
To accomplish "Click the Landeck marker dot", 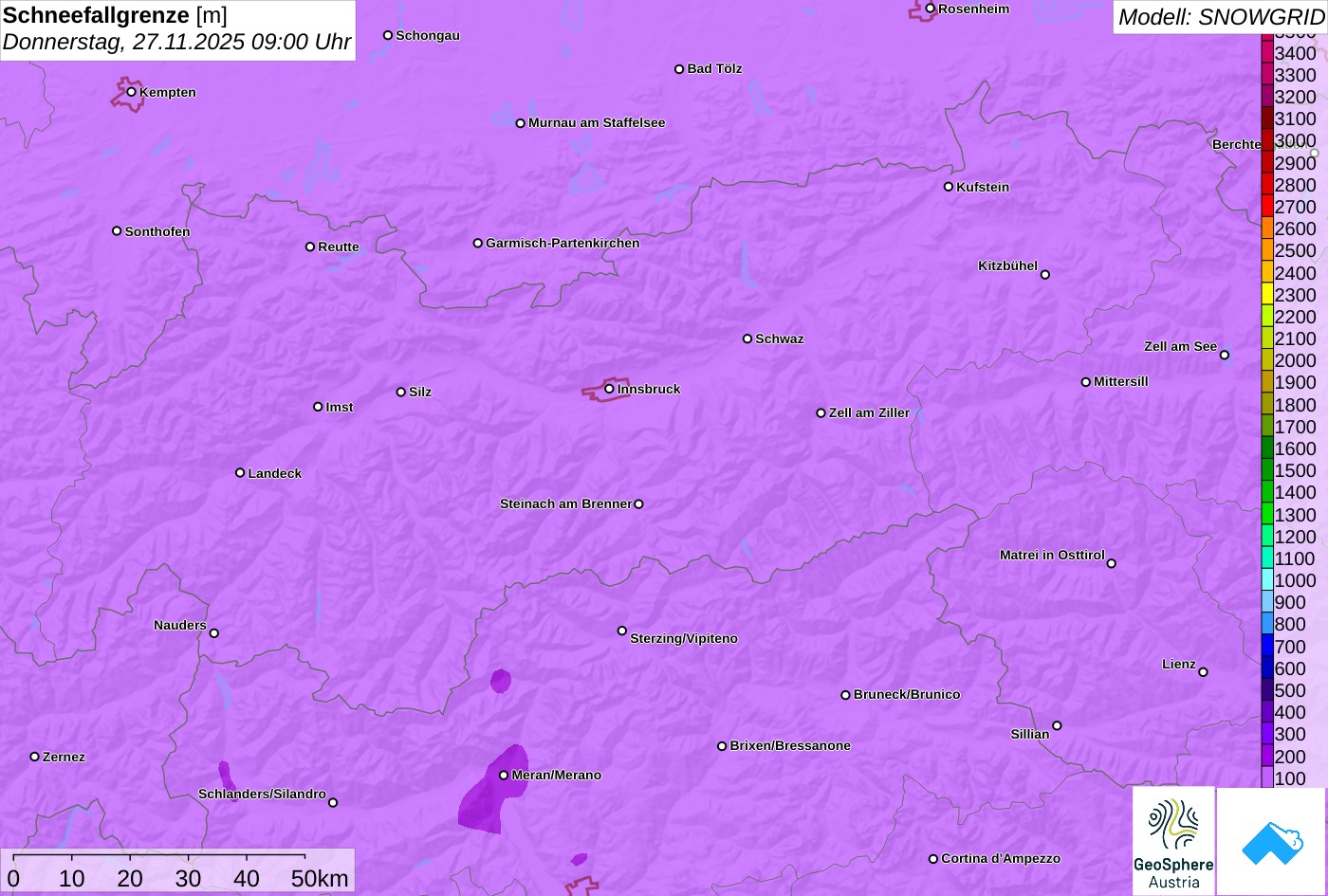I will pos(240,472).
